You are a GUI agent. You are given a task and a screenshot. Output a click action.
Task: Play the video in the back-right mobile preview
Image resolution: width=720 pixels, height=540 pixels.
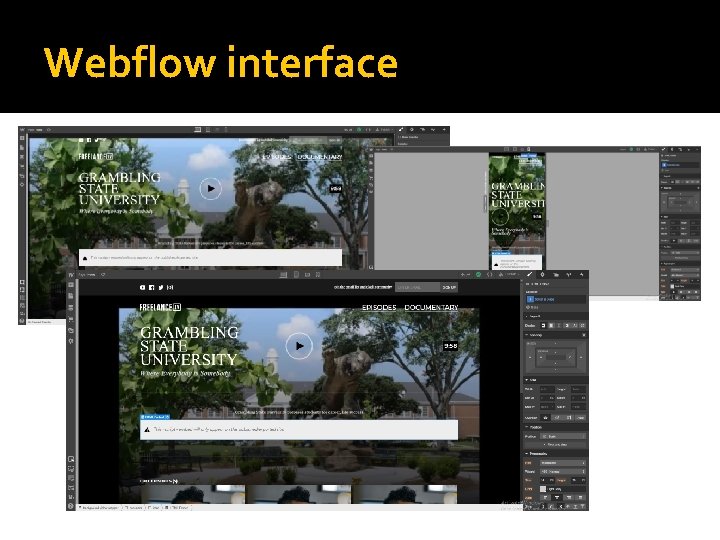501,217
